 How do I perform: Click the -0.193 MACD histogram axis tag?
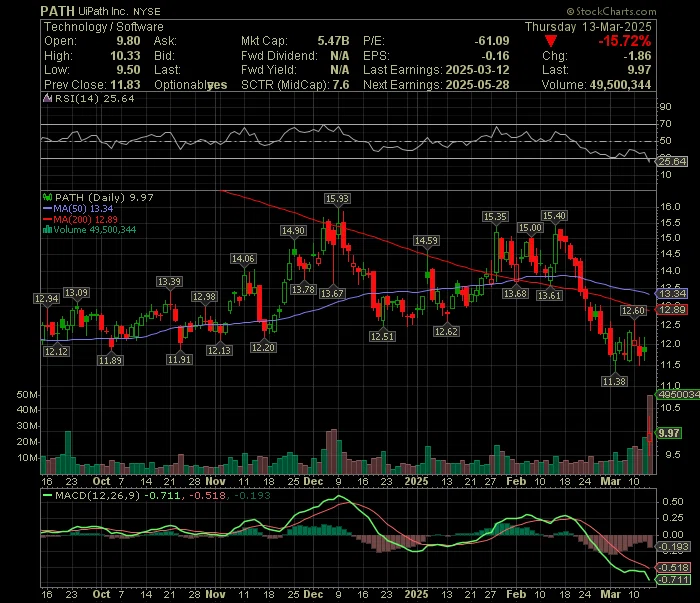point(673,547)
